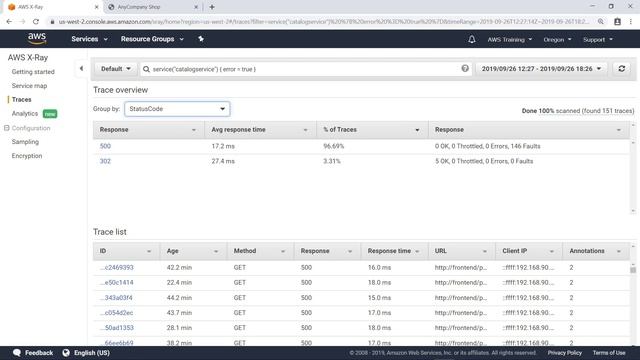Sort trace list by ID column
The height and width of the screenshot is (360, 640).
tap(126, 251)
